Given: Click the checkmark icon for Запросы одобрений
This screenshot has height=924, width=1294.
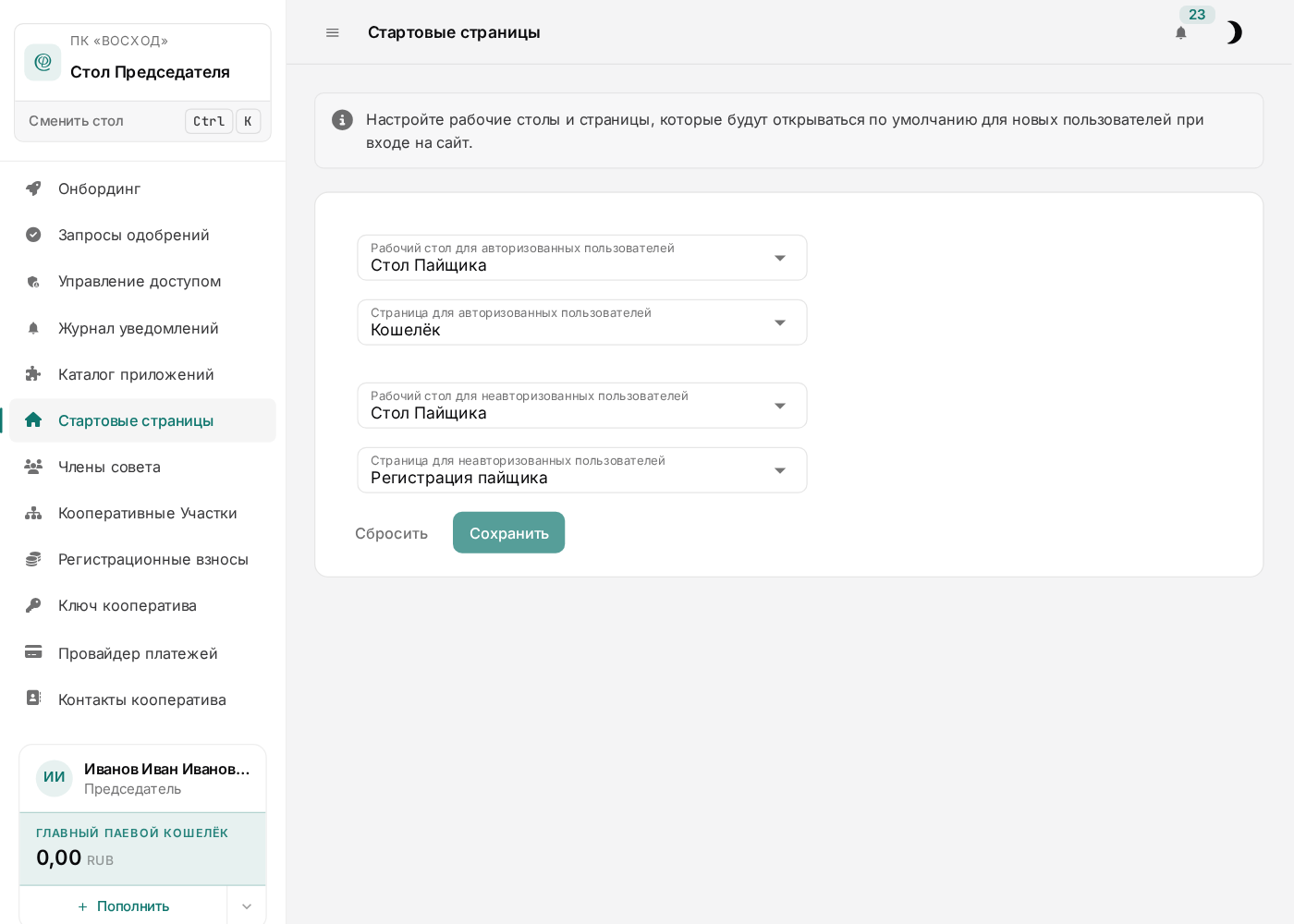Looking at the screenshot, I should coord(33,235).
